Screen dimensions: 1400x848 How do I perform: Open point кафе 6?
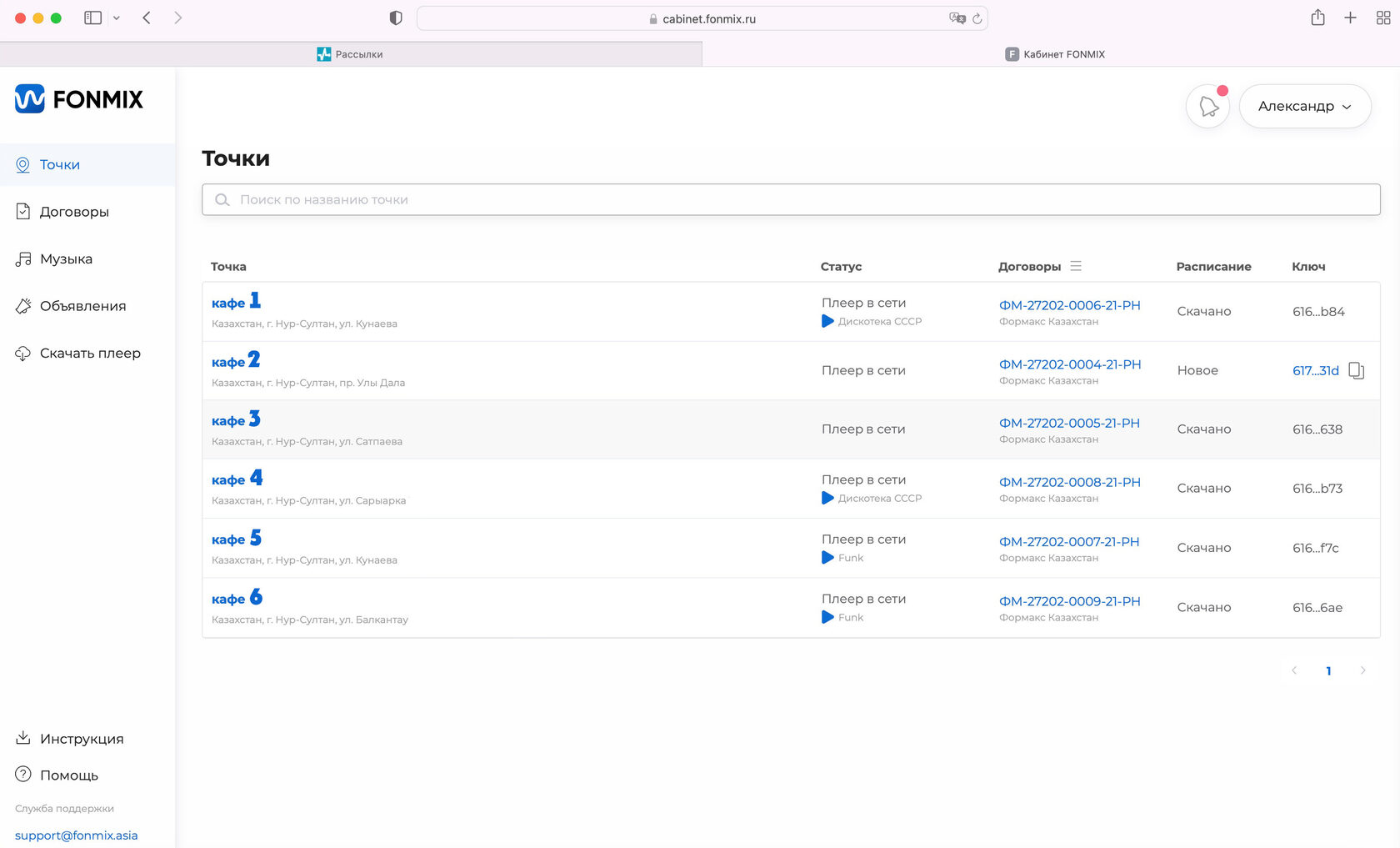[x=237, y=598]
